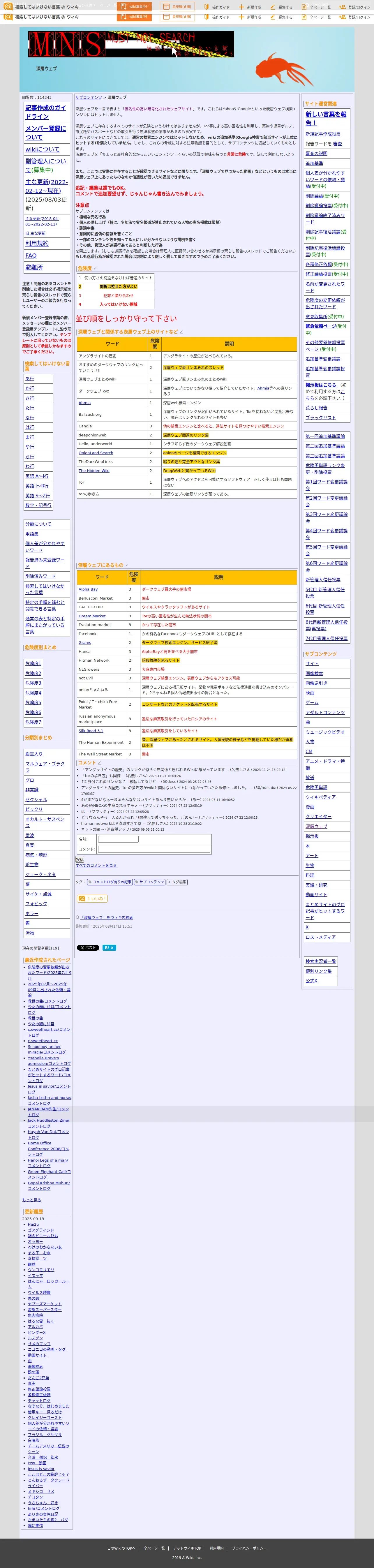Open メンバー登録について in the left menu
374x1568 pixels.
point(46,133)
